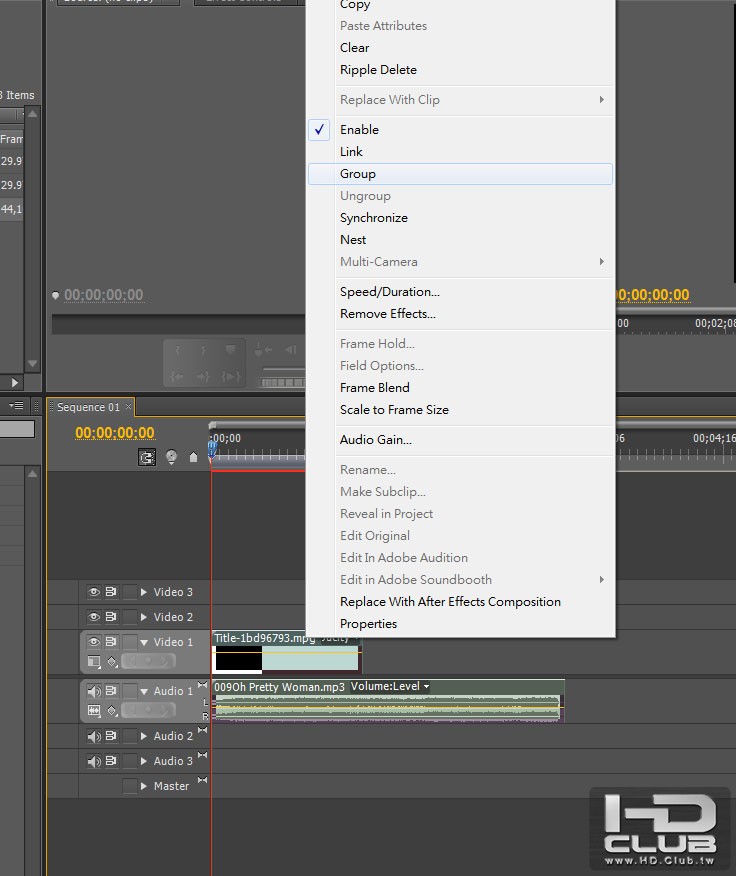Click the Snap toggle icon in timeline
This screenshot has width=736, height=876.
[x=147, y=457]
